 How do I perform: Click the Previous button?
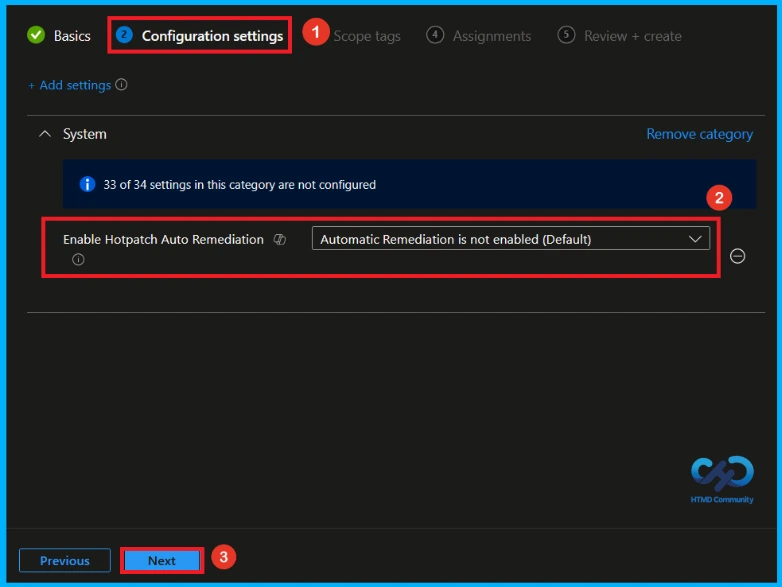65,561
